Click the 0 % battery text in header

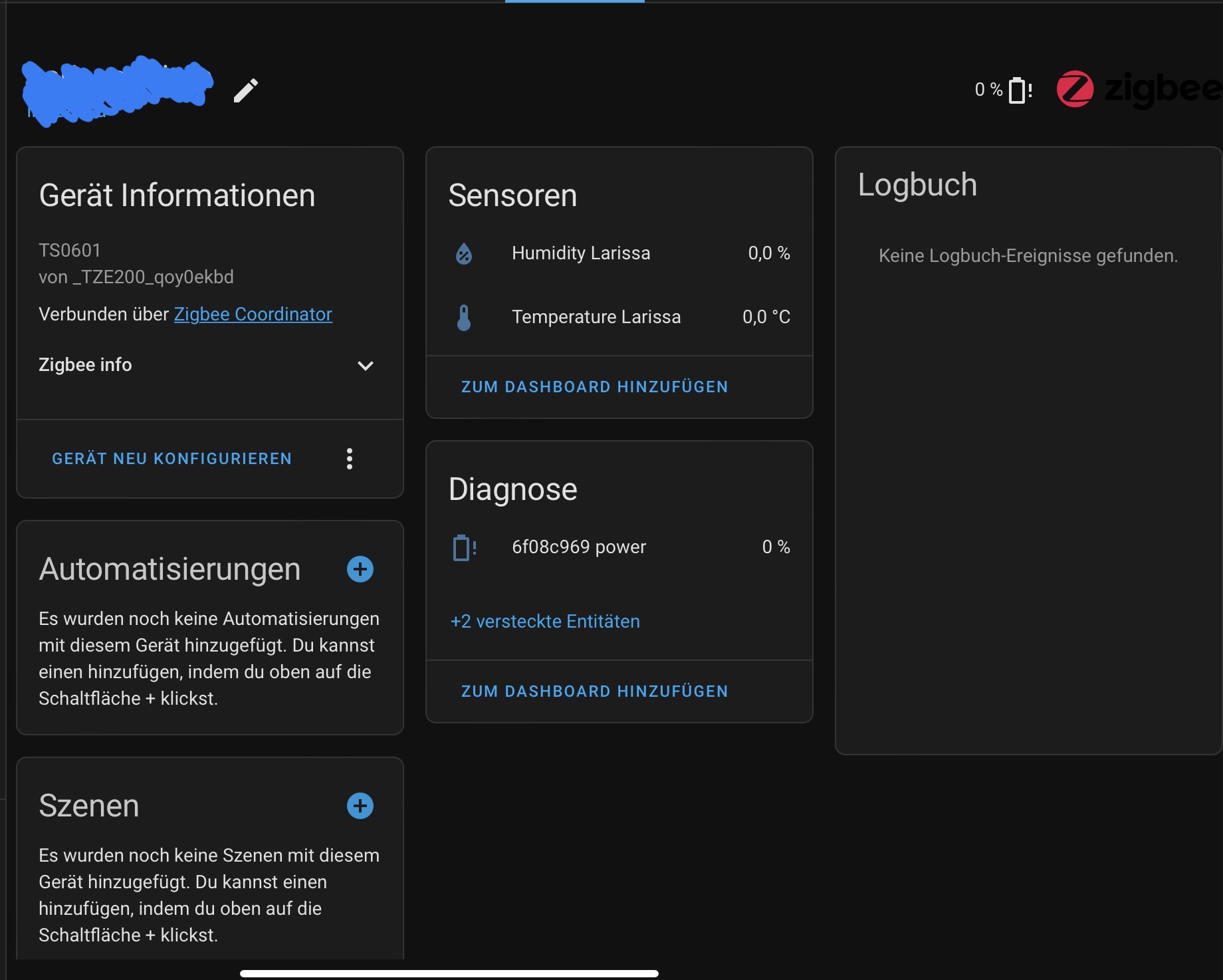989,89
